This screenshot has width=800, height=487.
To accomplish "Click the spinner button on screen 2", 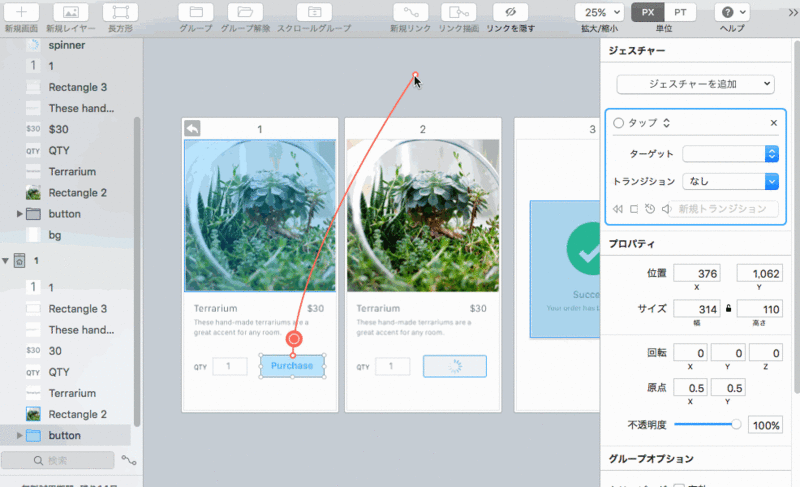I will pos(455,366).
